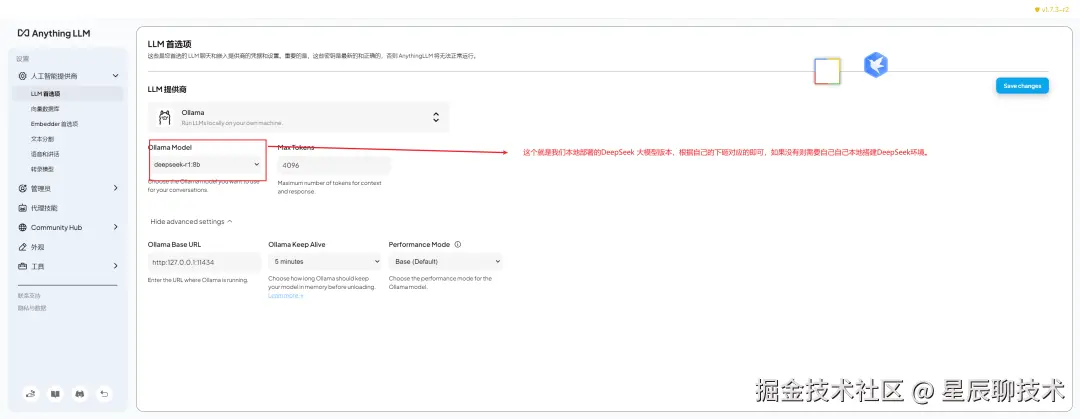
Task: Click the Max Tokens 4096 field
Action: click(334, 165)
